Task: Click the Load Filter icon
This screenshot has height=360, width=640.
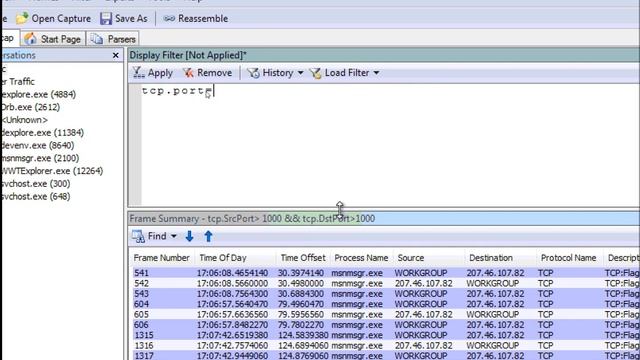Action: (x=316, y=73)
